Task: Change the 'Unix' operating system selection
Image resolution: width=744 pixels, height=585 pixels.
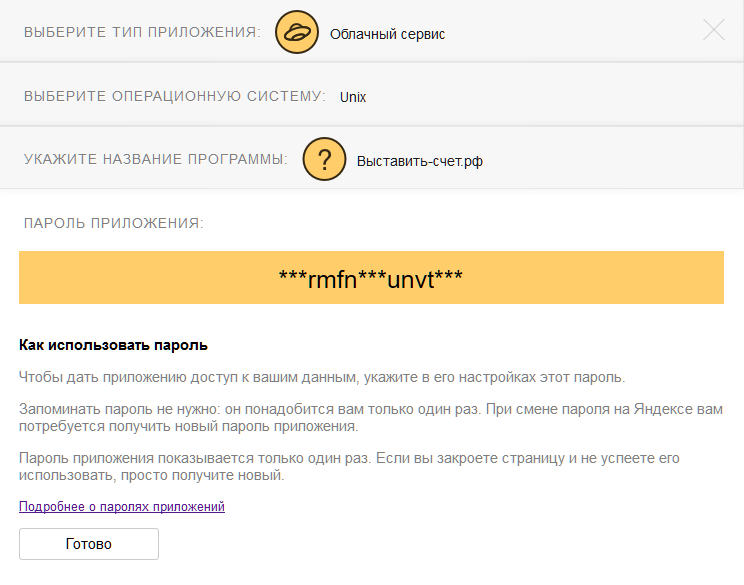Action: [353, 97]
